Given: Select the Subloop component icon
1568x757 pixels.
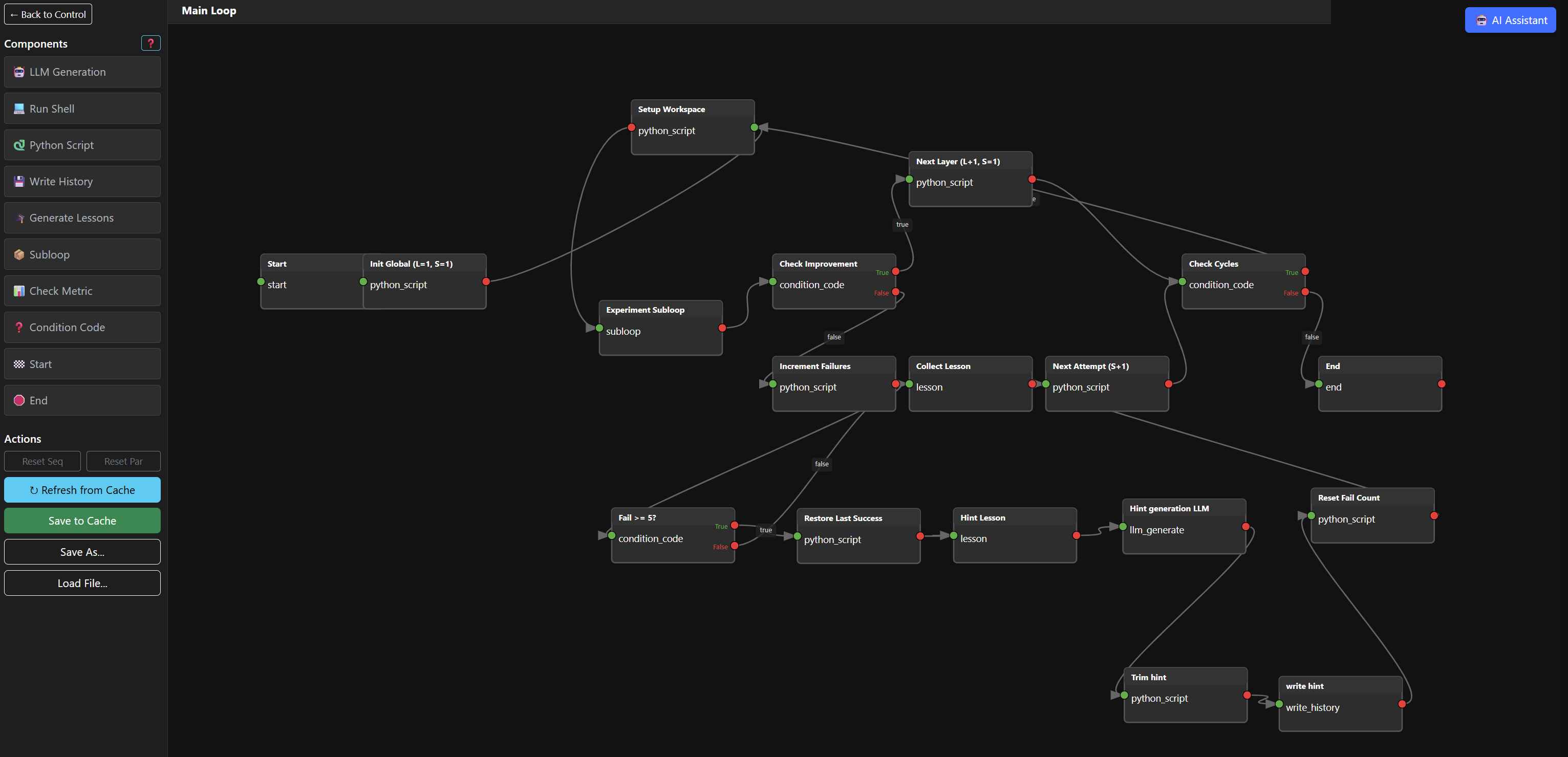Looking at the screenshot, I should coord(19,254).
